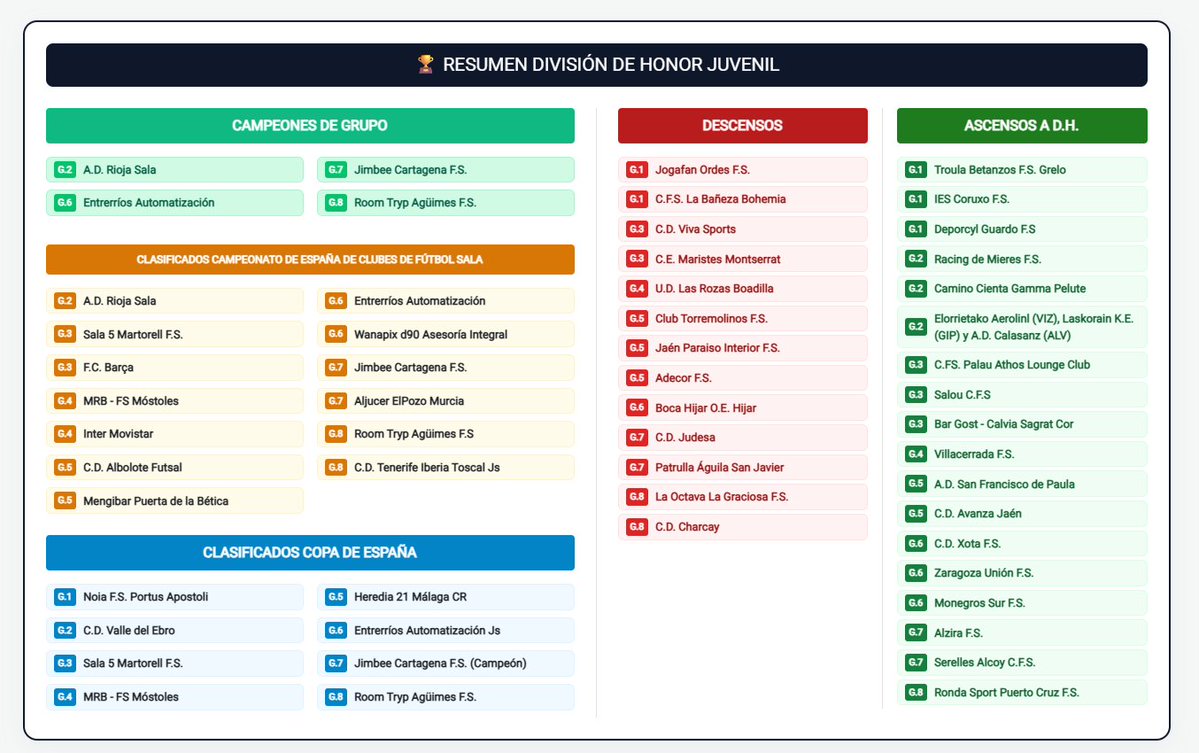Click Deporcyl Guardo F.S
This screenshot has height=753, width=1199.
1022,229
